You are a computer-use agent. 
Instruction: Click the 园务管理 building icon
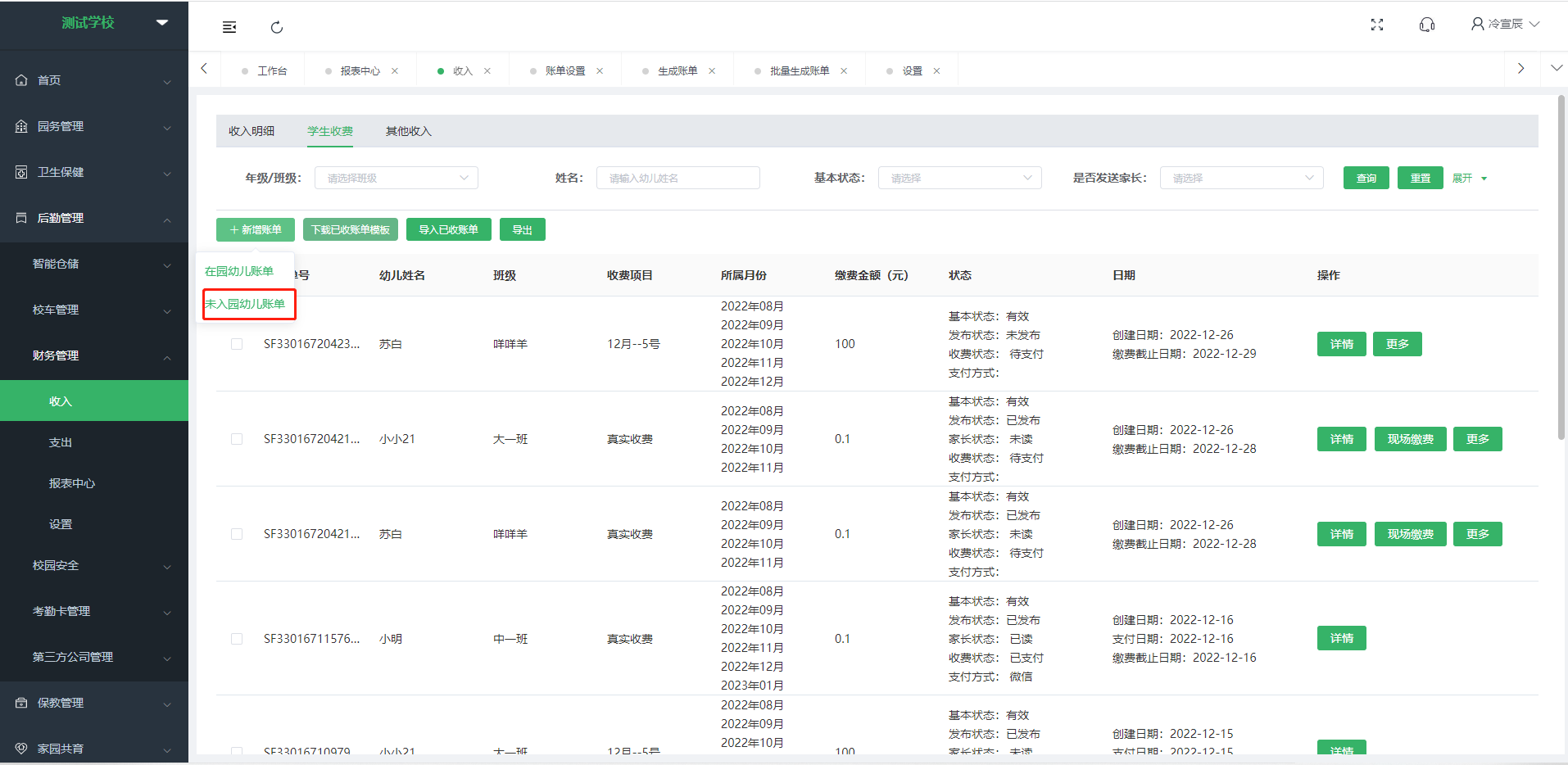21,126
